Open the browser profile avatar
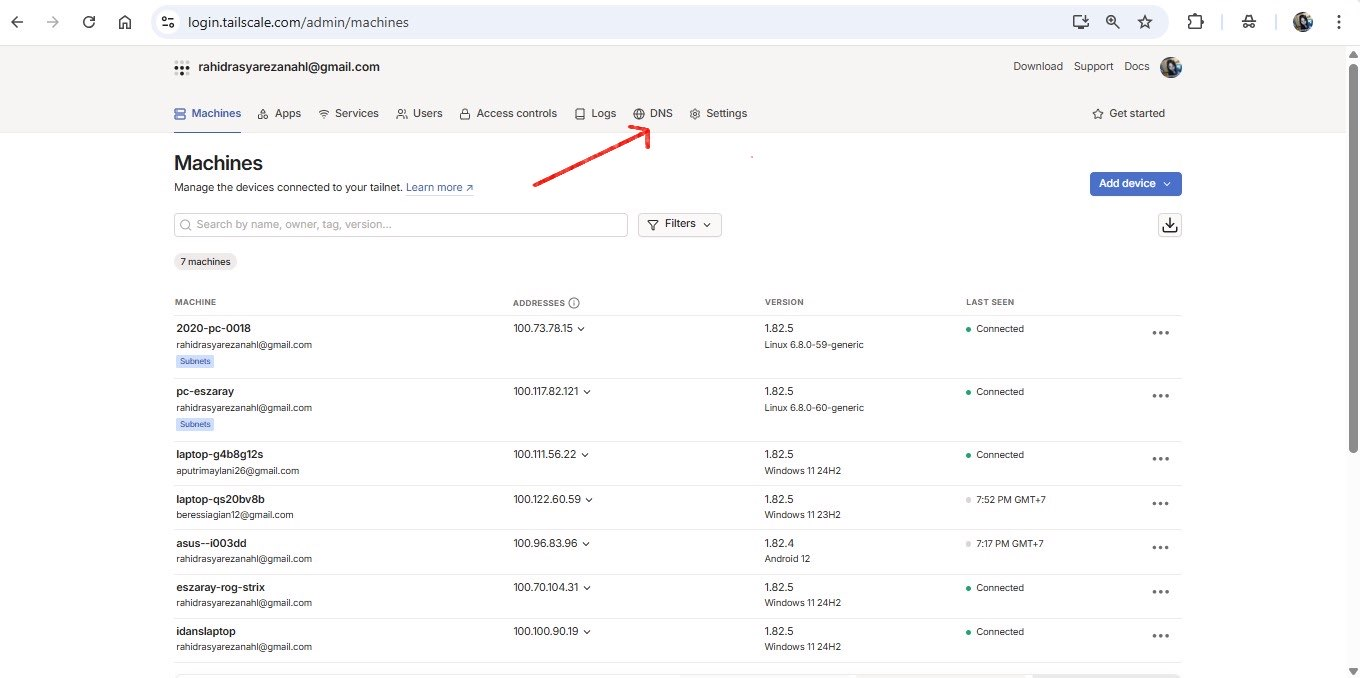 pos(1302,22)
